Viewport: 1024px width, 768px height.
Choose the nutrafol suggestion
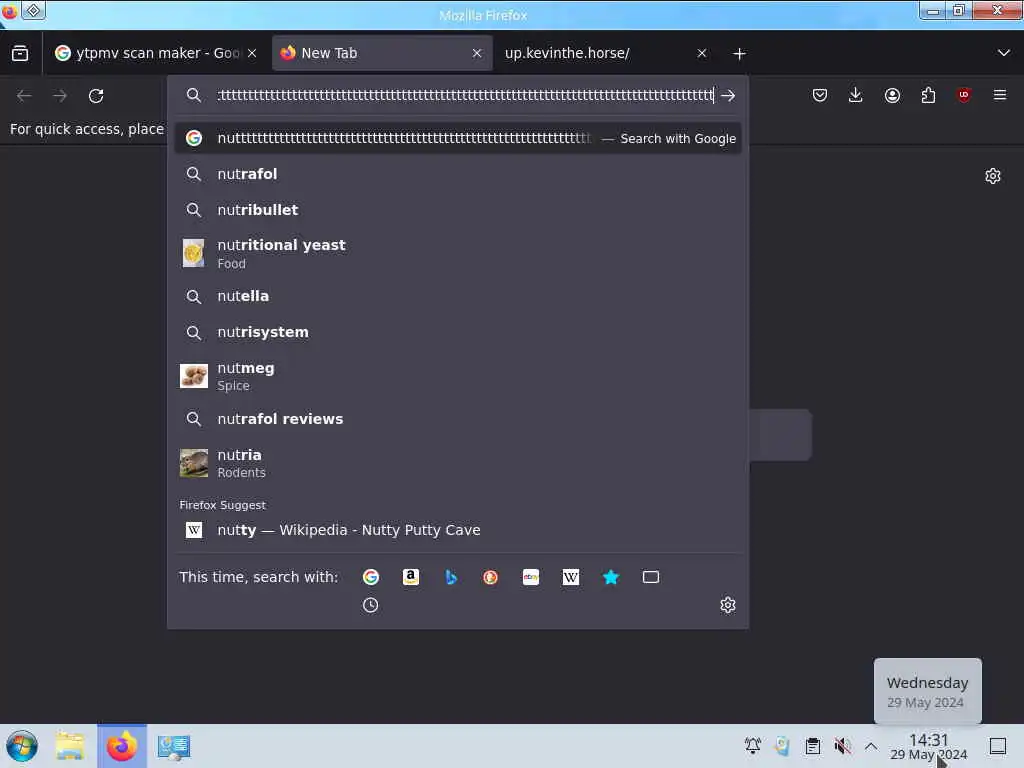[x=458, y=174]
